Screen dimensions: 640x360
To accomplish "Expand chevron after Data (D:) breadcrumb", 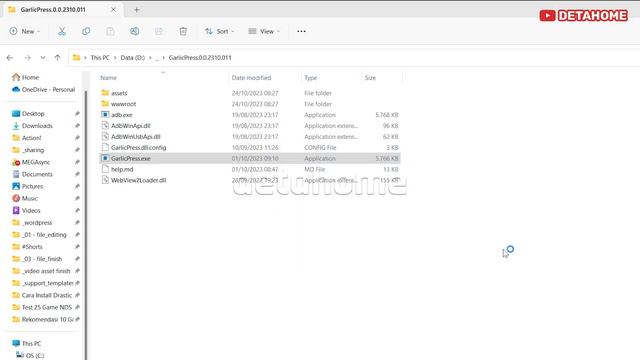I will 150,58.
